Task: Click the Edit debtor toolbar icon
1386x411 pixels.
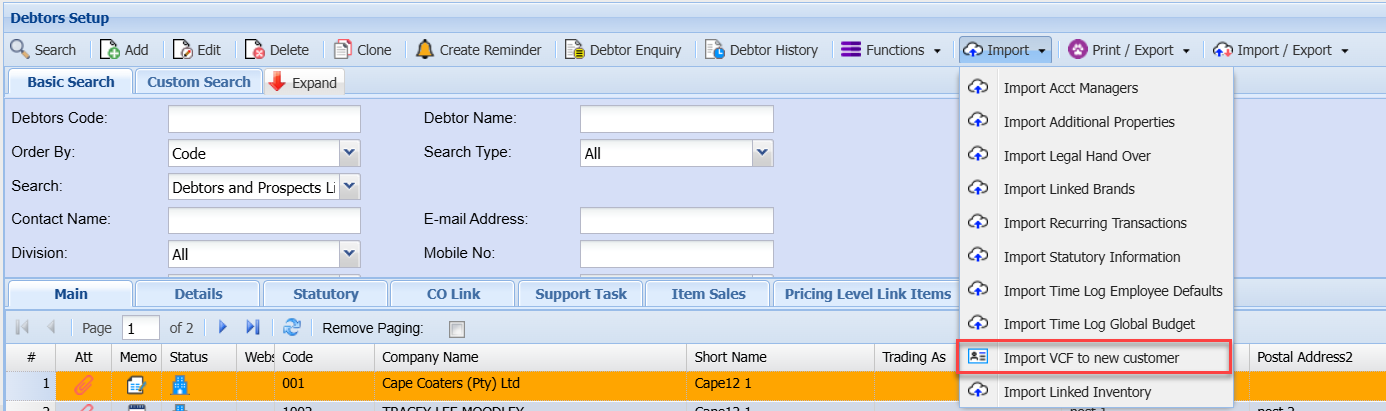Action: [x=183, y=50]
